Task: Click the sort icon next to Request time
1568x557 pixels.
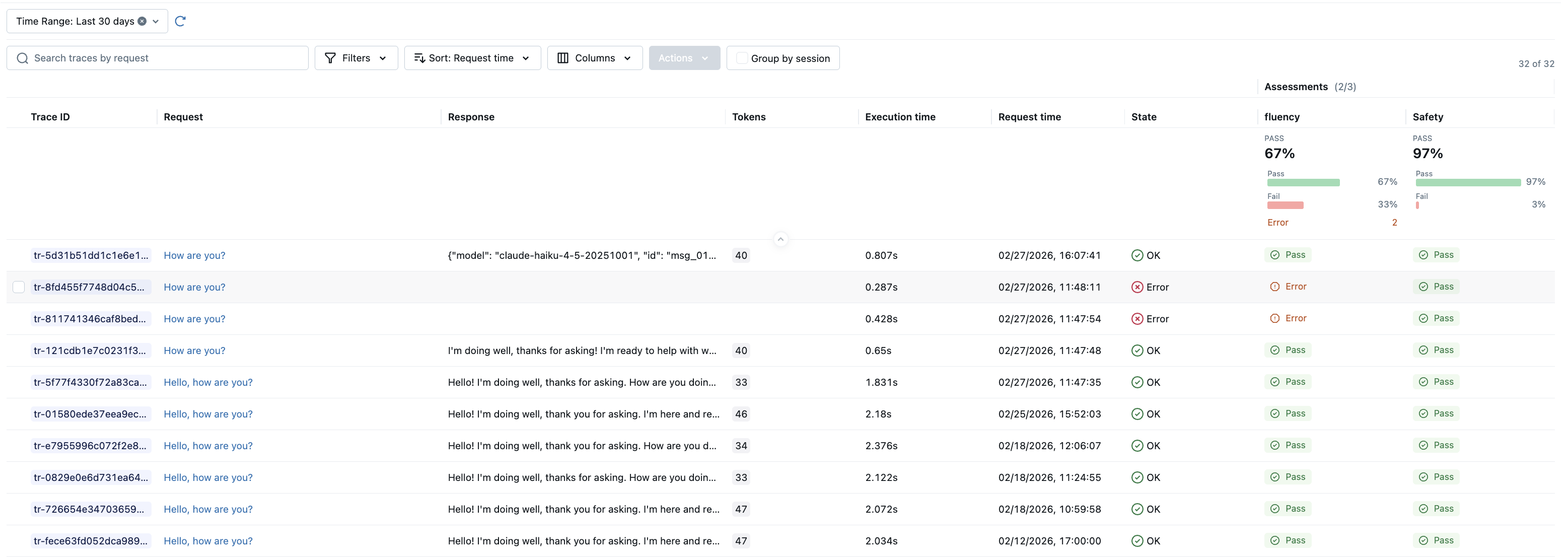Action: point(419,58)
